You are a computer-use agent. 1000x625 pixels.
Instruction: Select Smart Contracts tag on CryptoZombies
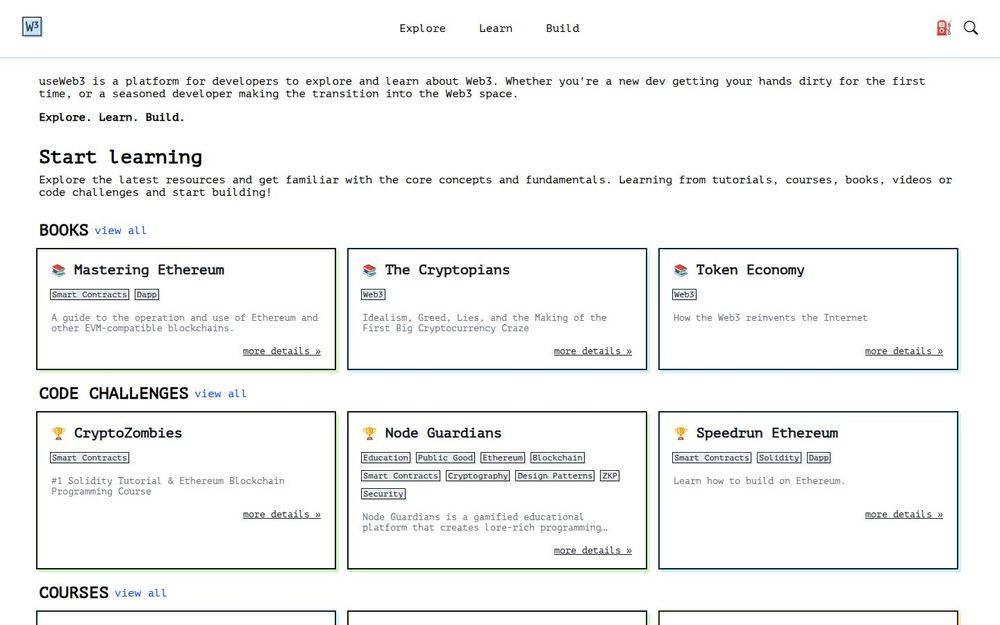(x=89, y=458)
